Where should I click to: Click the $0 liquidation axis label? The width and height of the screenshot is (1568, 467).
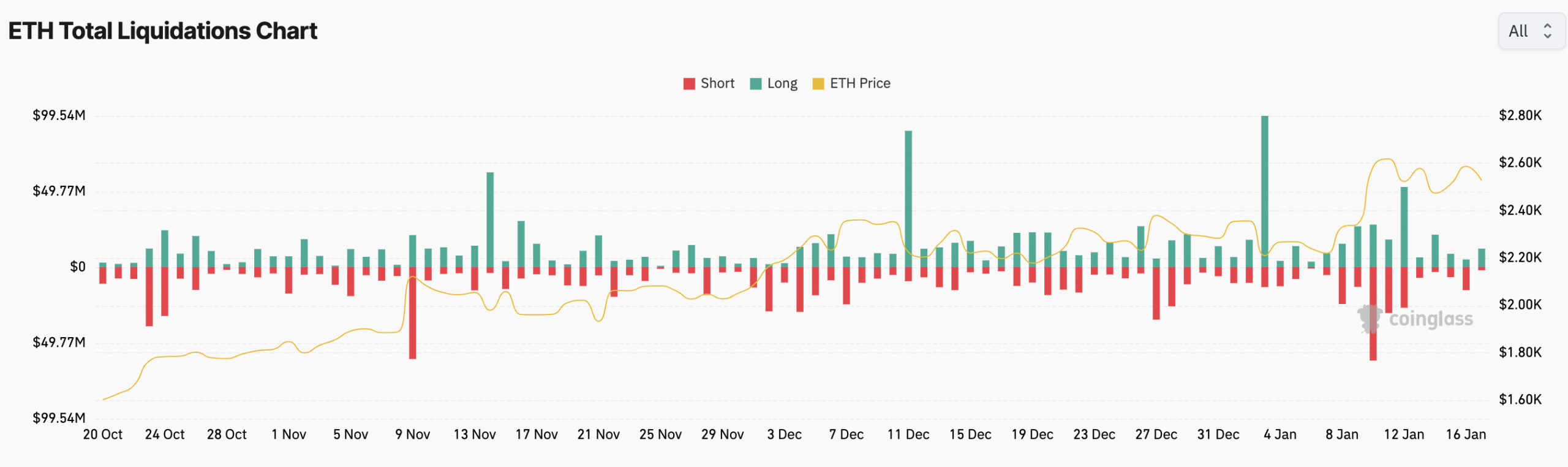[78, 267]
